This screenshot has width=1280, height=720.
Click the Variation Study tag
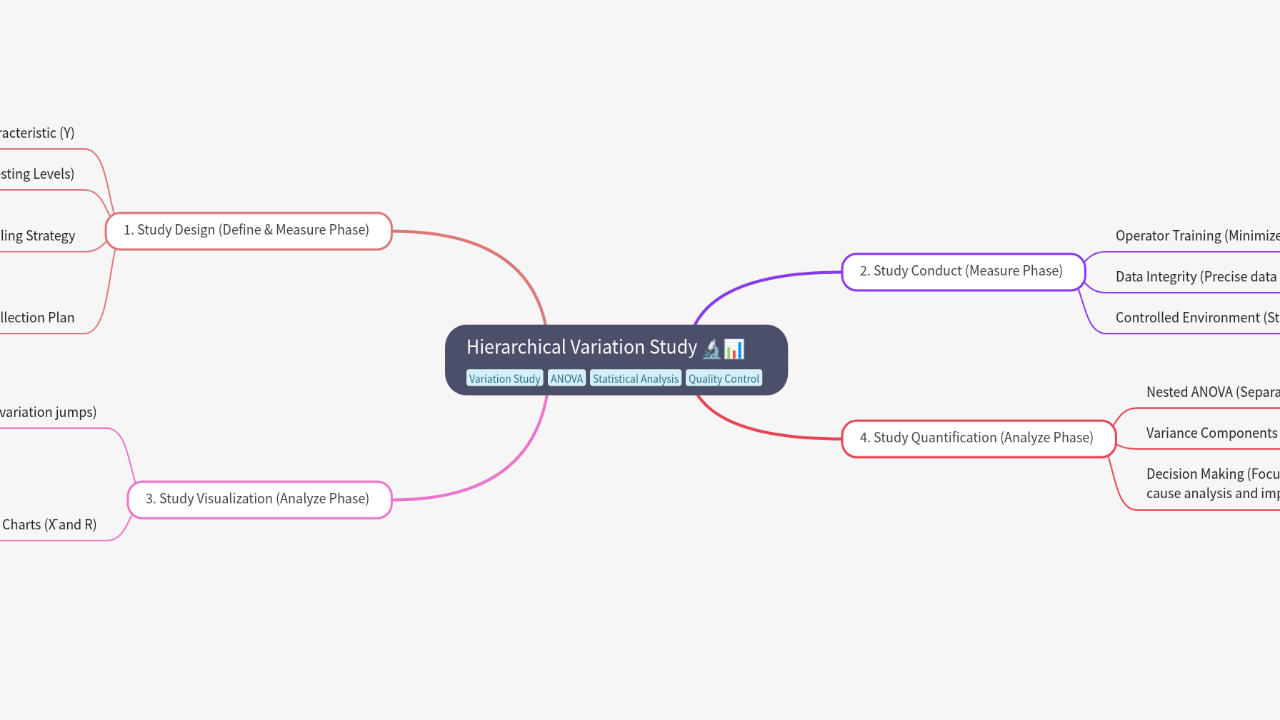pyautogui.click(x=505, y=379)
